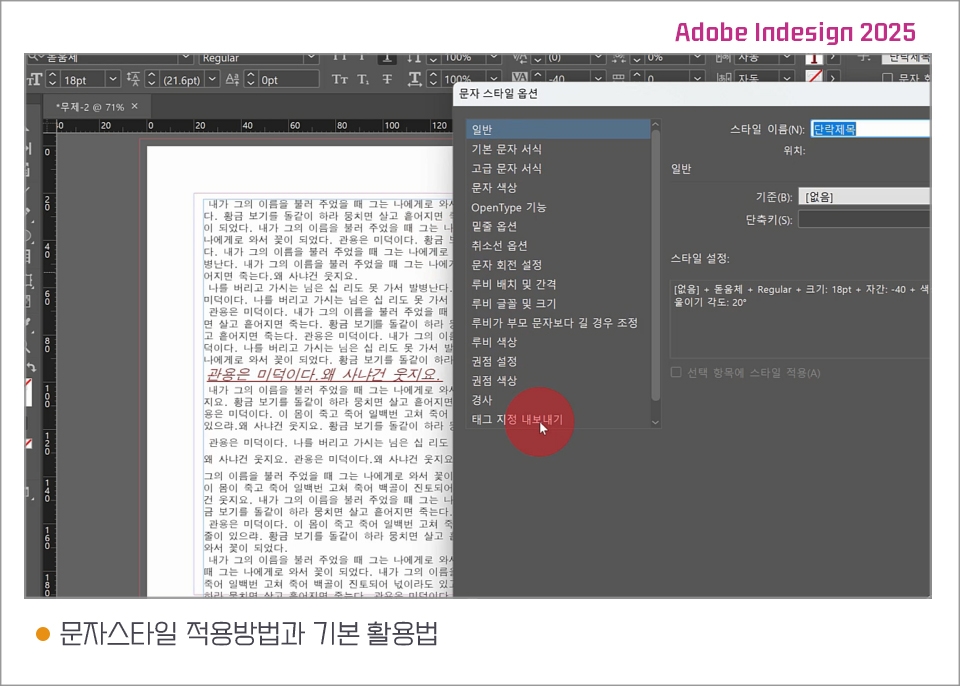This screenshot has height=686, width=960.
Task: Open the tracking -40 dropdown
Action: click(x=598, y=78)
